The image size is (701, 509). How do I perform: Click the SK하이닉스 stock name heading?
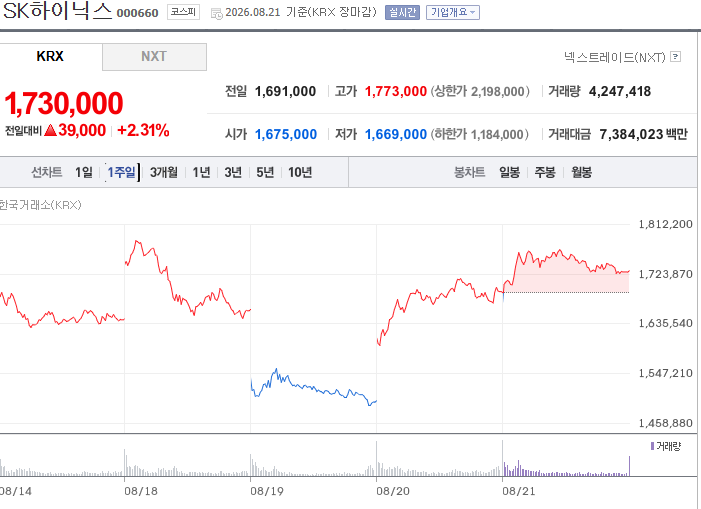pos(57,11)
